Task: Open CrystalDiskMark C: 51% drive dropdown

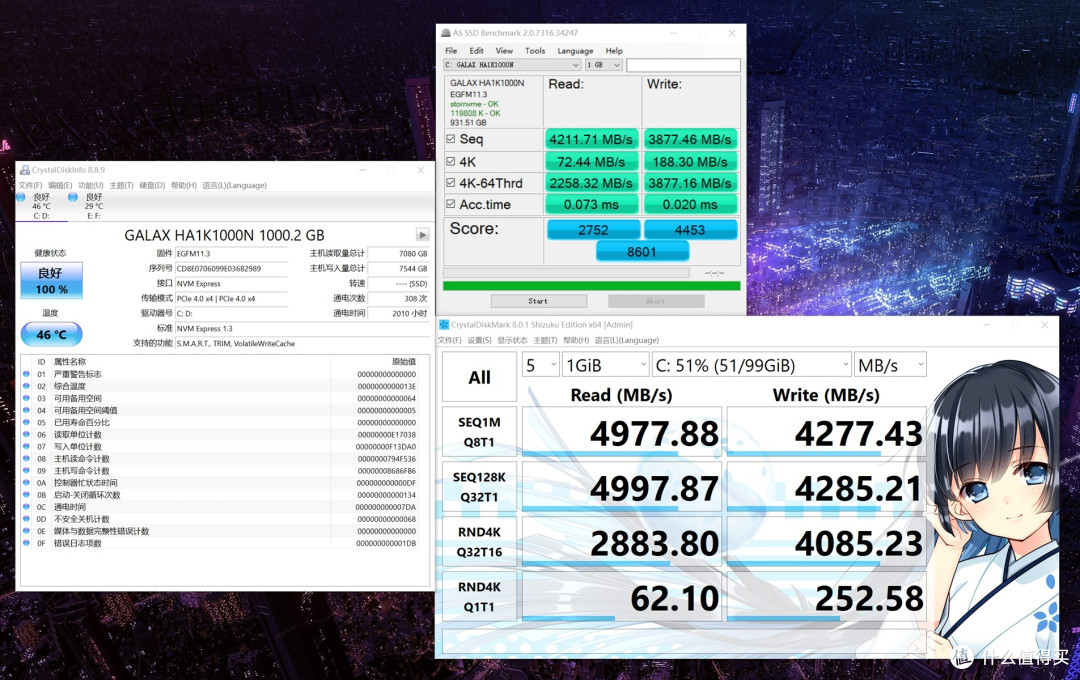Action: coord(751,365)
